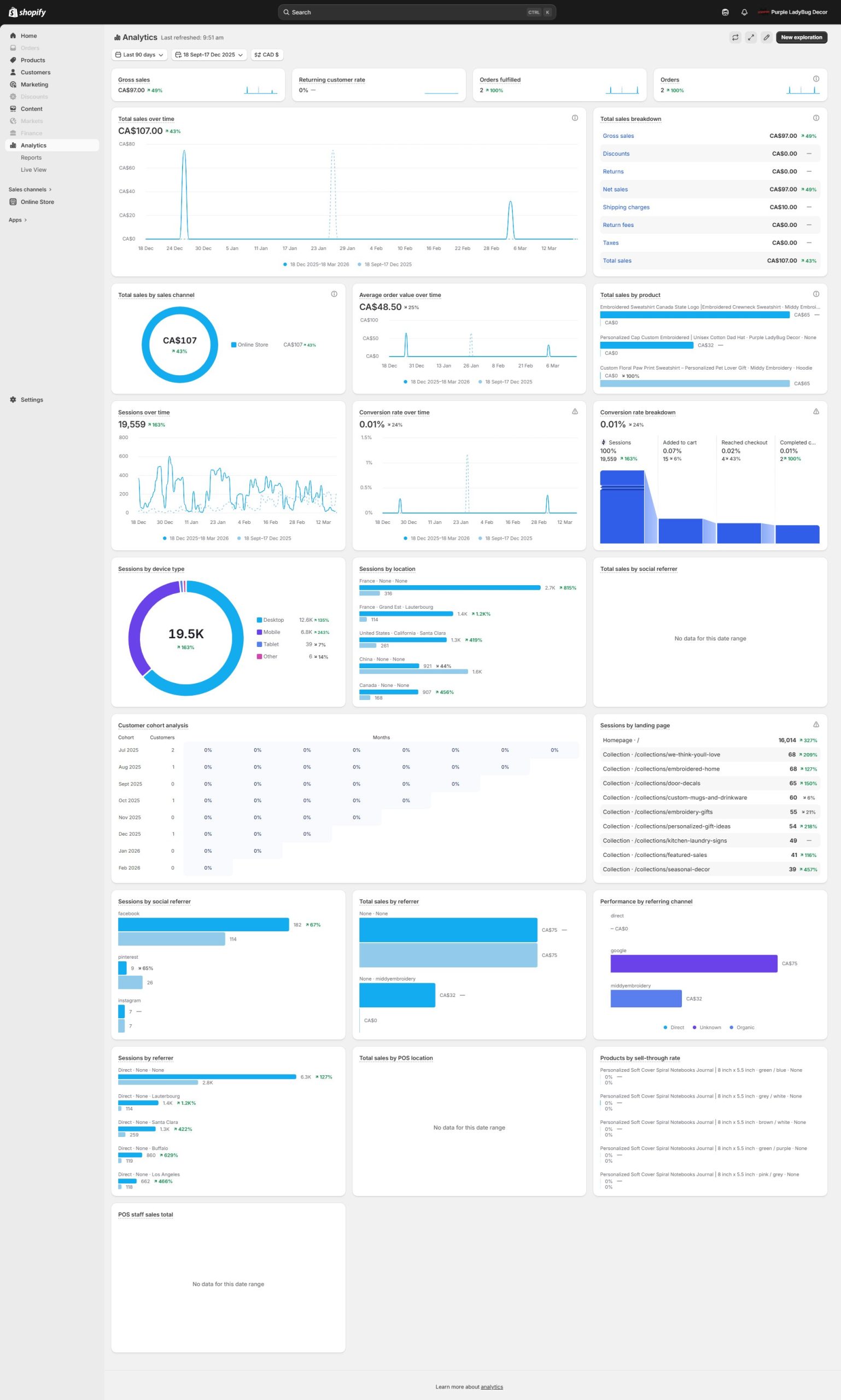Click info icon on Total sales over time card

[x=575, y=118]
